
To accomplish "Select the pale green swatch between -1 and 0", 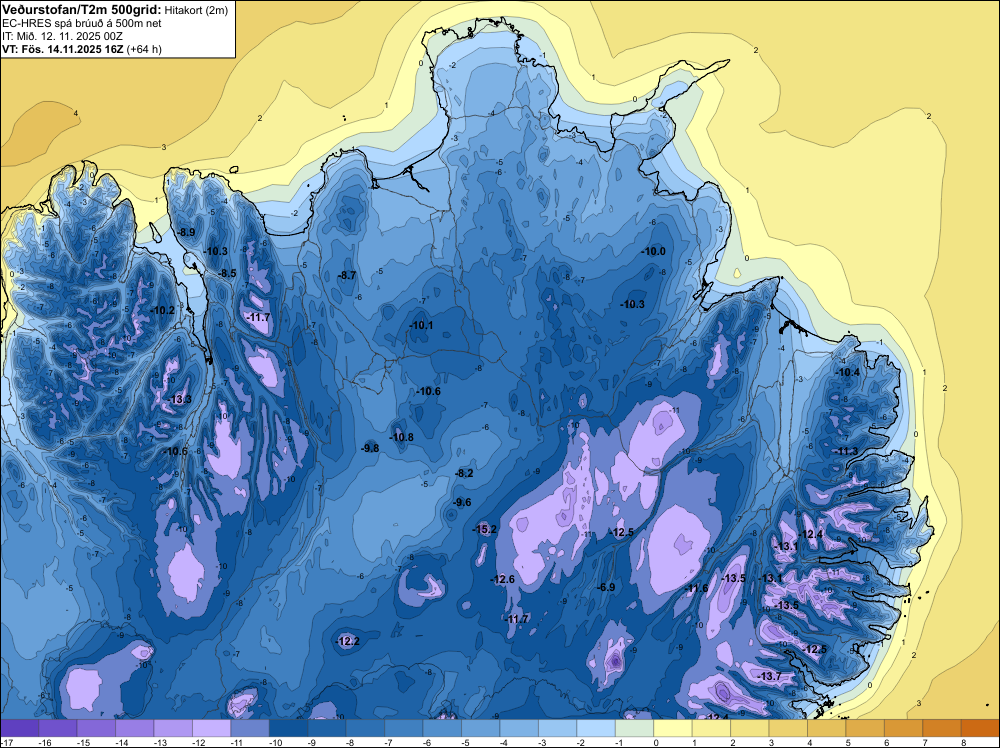I will 635,728.
